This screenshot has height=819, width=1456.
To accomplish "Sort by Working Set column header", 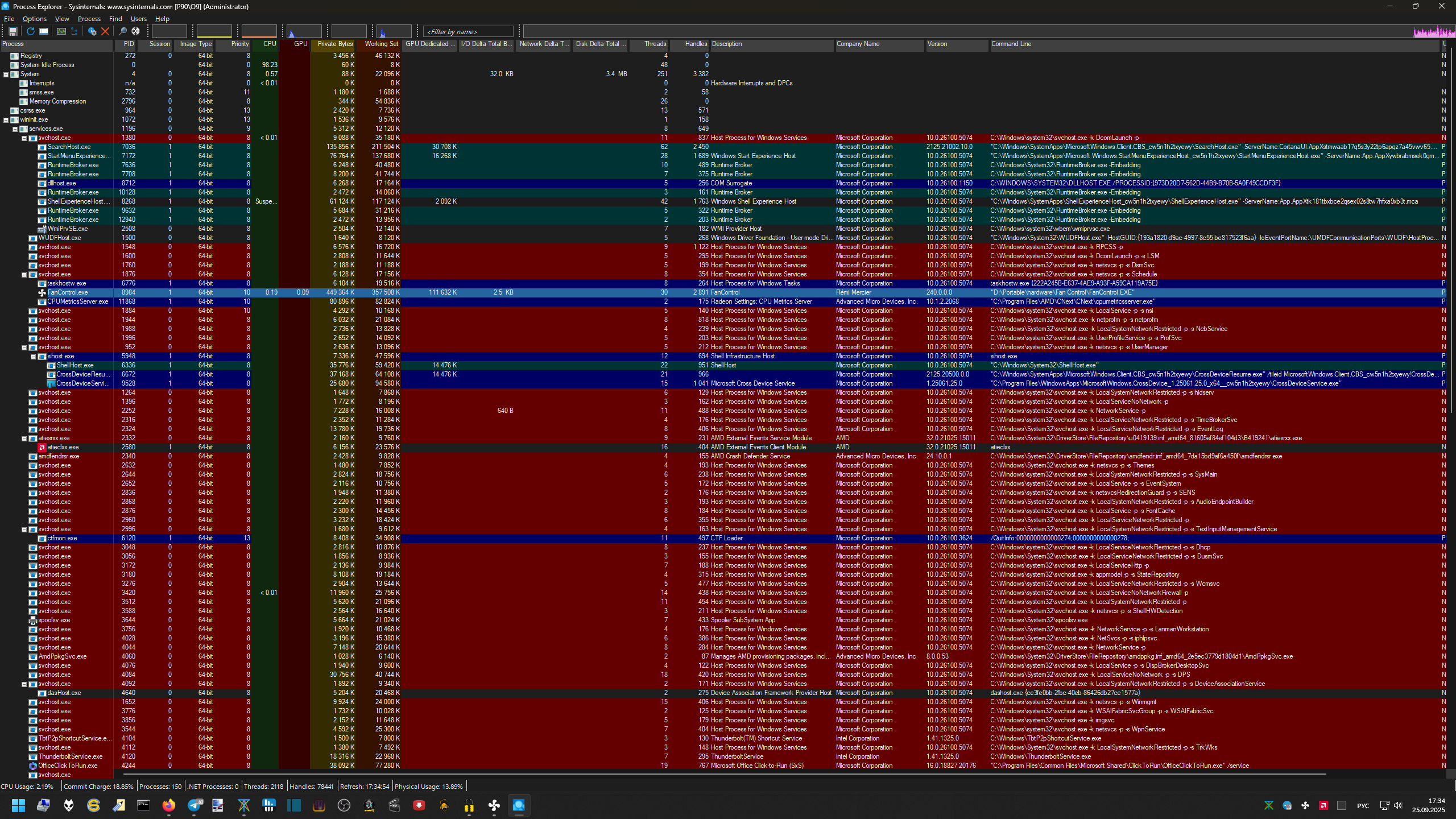I will click(x=381, y=44).
